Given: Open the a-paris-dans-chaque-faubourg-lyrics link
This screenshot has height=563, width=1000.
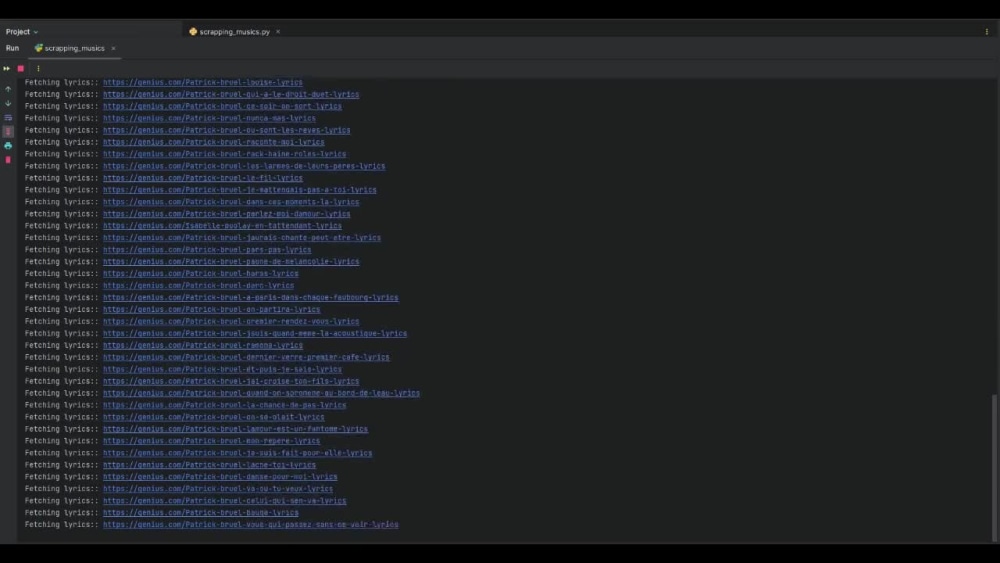Looking at the screenshot, I should pos(251,298).
